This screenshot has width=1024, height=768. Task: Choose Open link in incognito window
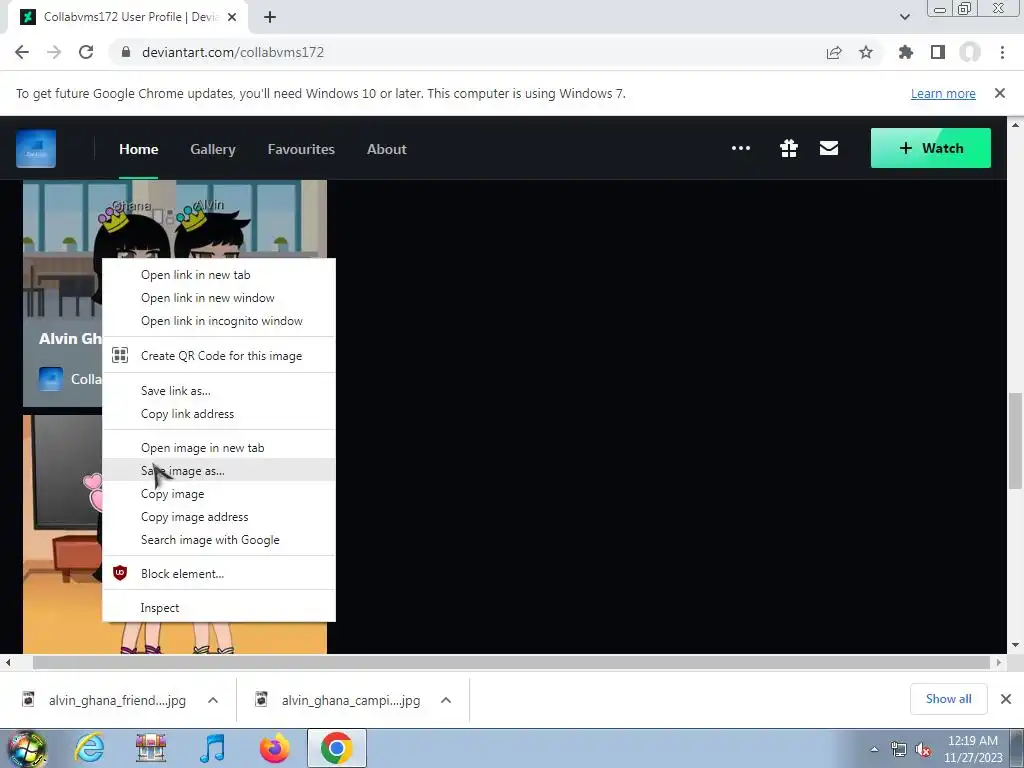219,321
